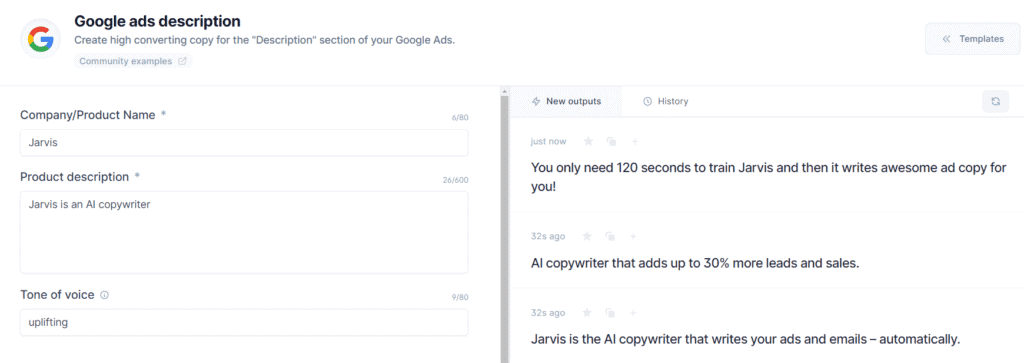1024x363 pixels.
Task: Open Community examples link
Action: pos(133,61)
